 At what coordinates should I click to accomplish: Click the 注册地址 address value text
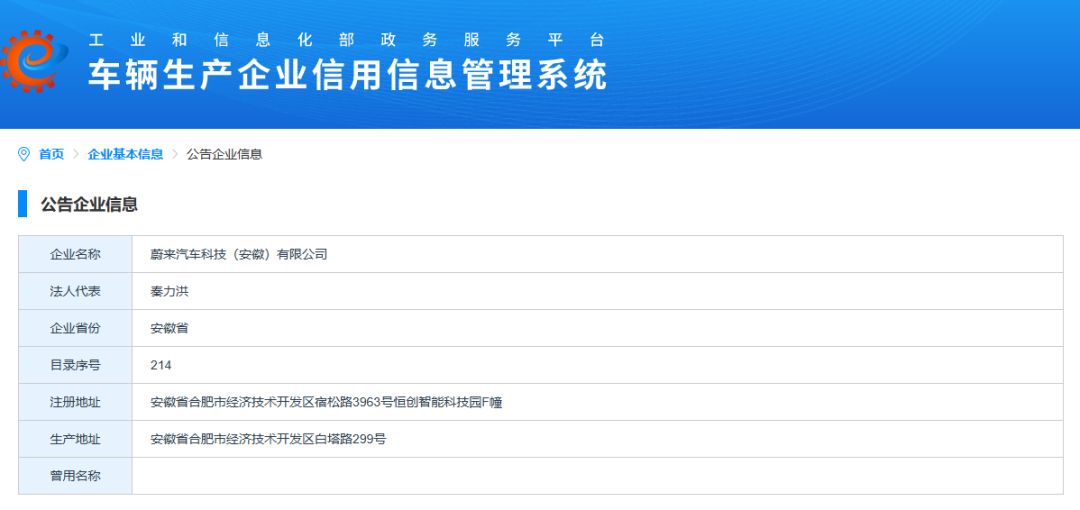point(326,402)
